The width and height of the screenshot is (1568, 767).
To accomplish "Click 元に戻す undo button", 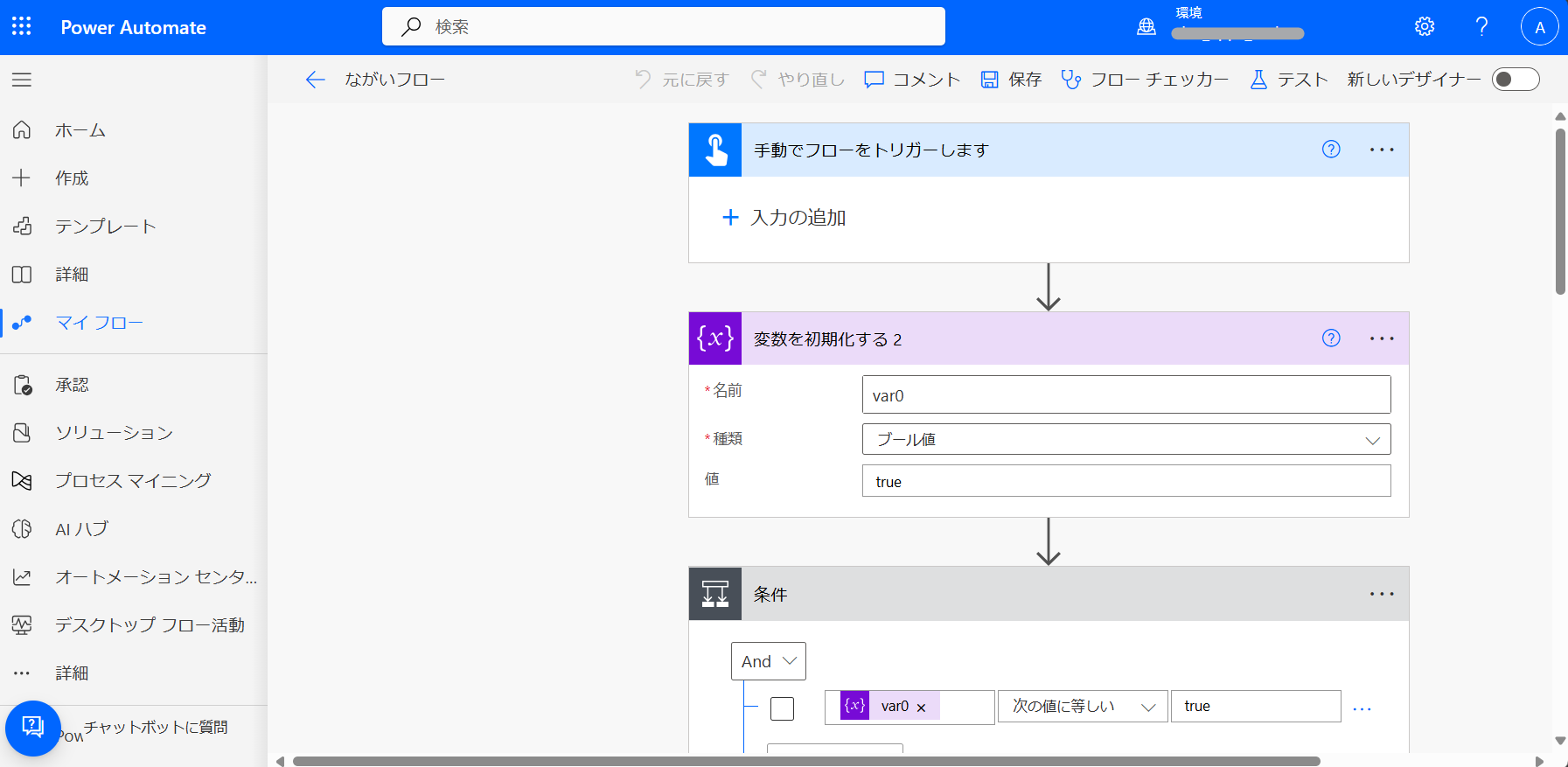I will [x=682, y=80].
